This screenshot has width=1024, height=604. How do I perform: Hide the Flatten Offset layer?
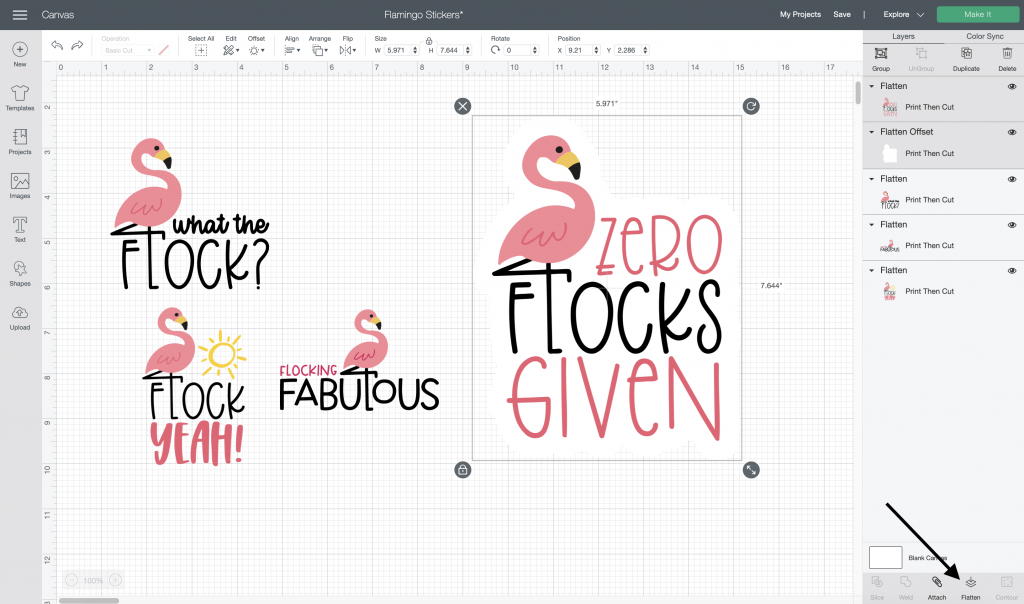[x=1012, y=132]
